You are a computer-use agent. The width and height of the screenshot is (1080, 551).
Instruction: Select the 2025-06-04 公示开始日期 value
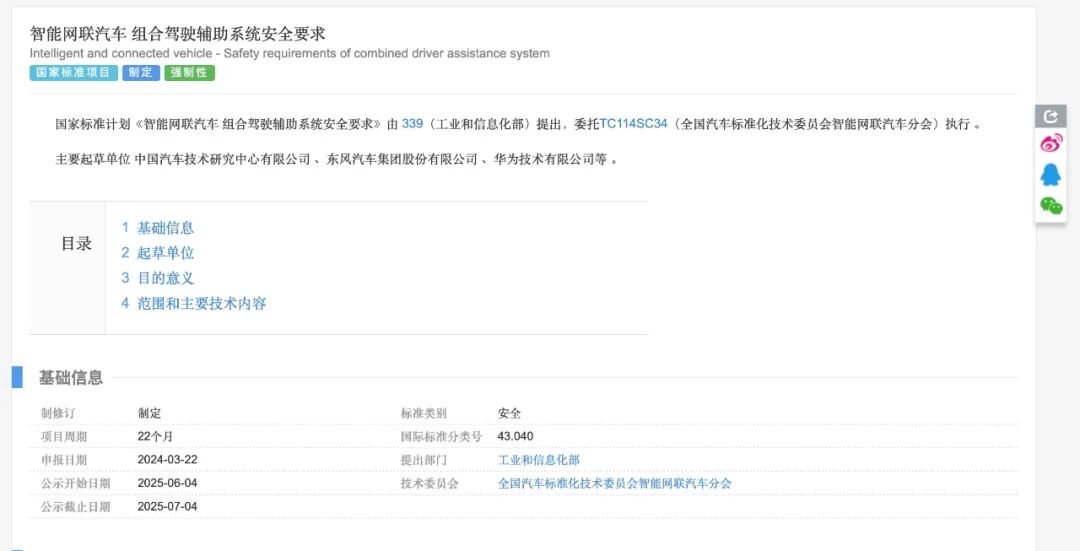167,484
